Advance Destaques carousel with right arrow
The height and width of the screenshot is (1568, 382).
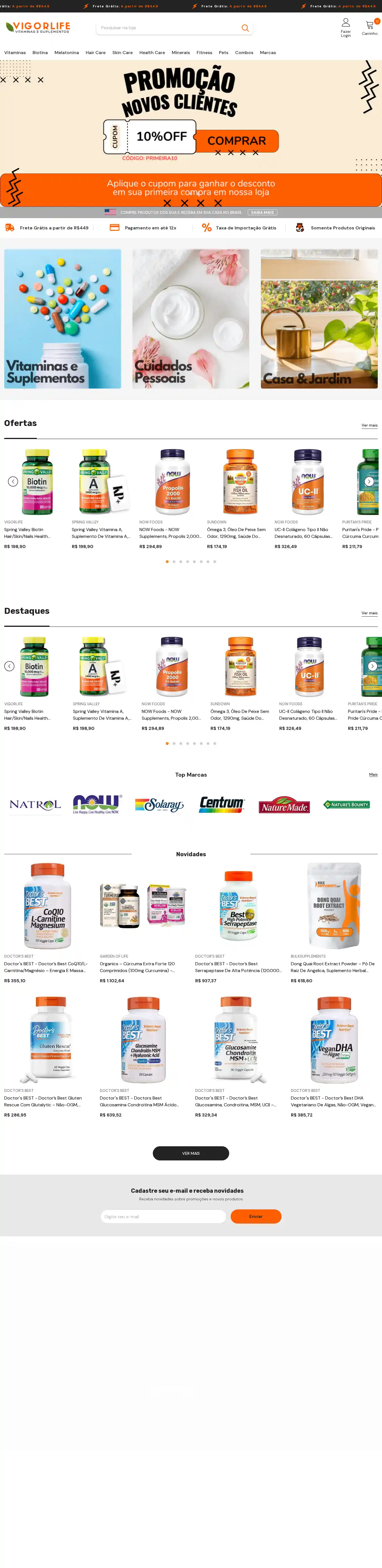coord(372,666)
